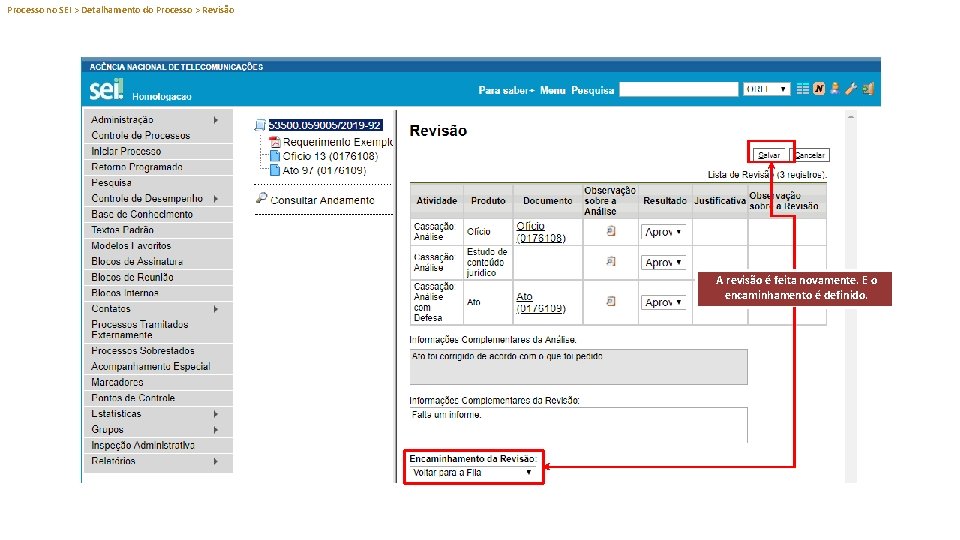Click the process folder icon in document tree
960x540 pixels.
(x=260, y=126)
